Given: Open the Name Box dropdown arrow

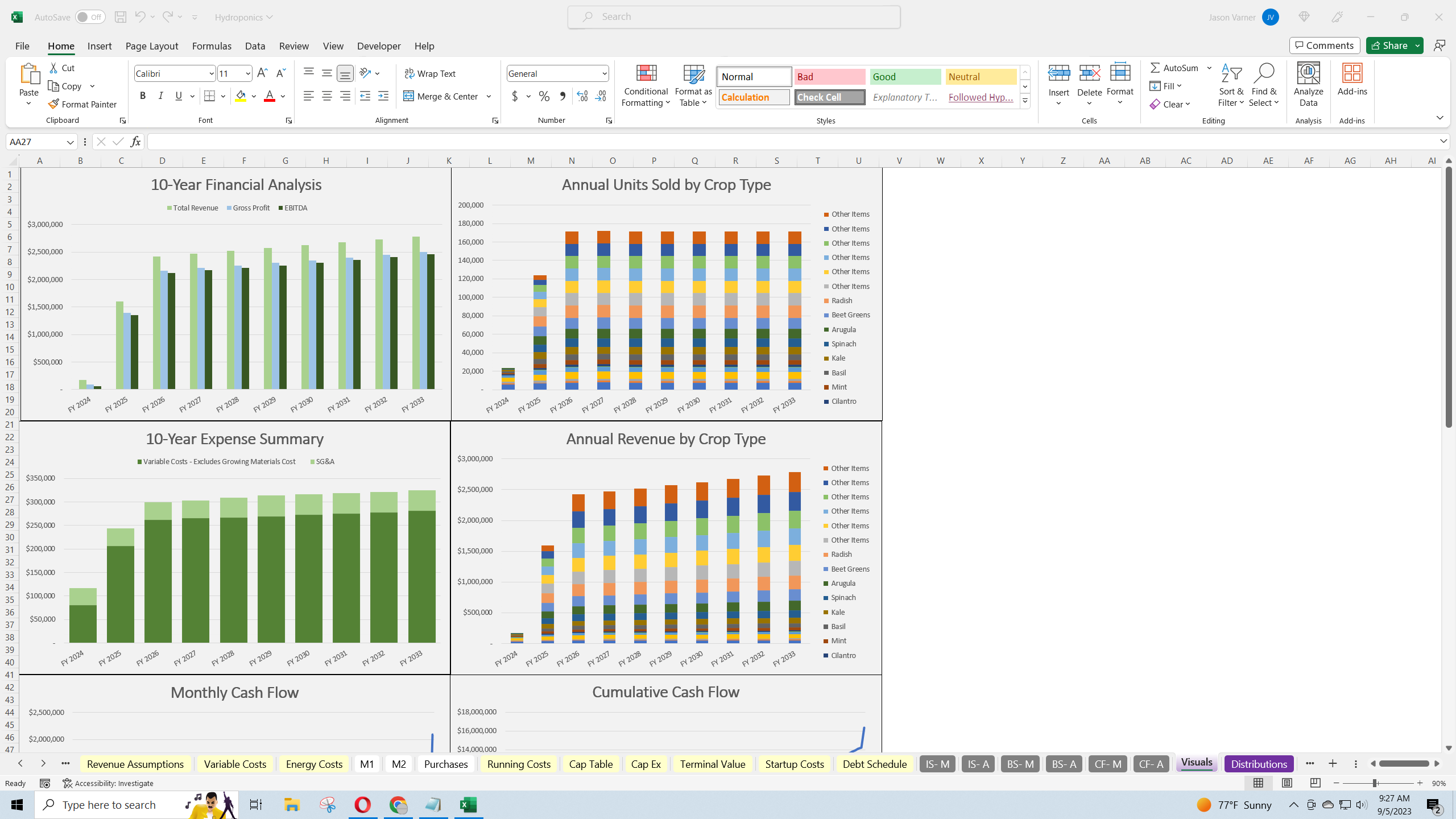Looking at the screenshot, I should click(x=70, y=142).
